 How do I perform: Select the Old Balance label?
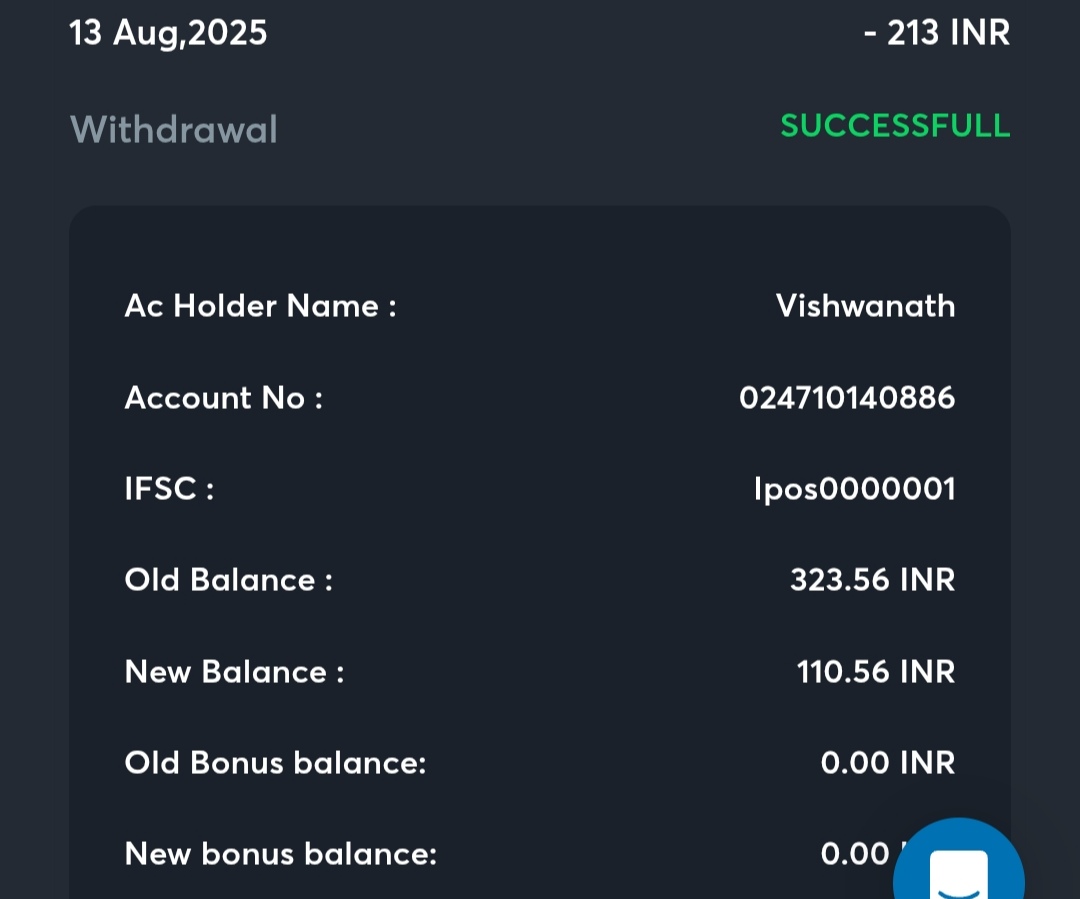pos(228,581)
